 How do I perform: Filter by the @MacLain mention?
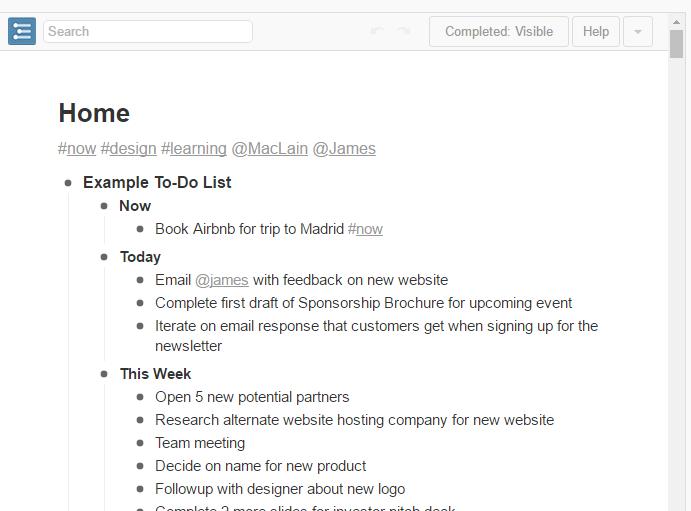pos(270,149)
